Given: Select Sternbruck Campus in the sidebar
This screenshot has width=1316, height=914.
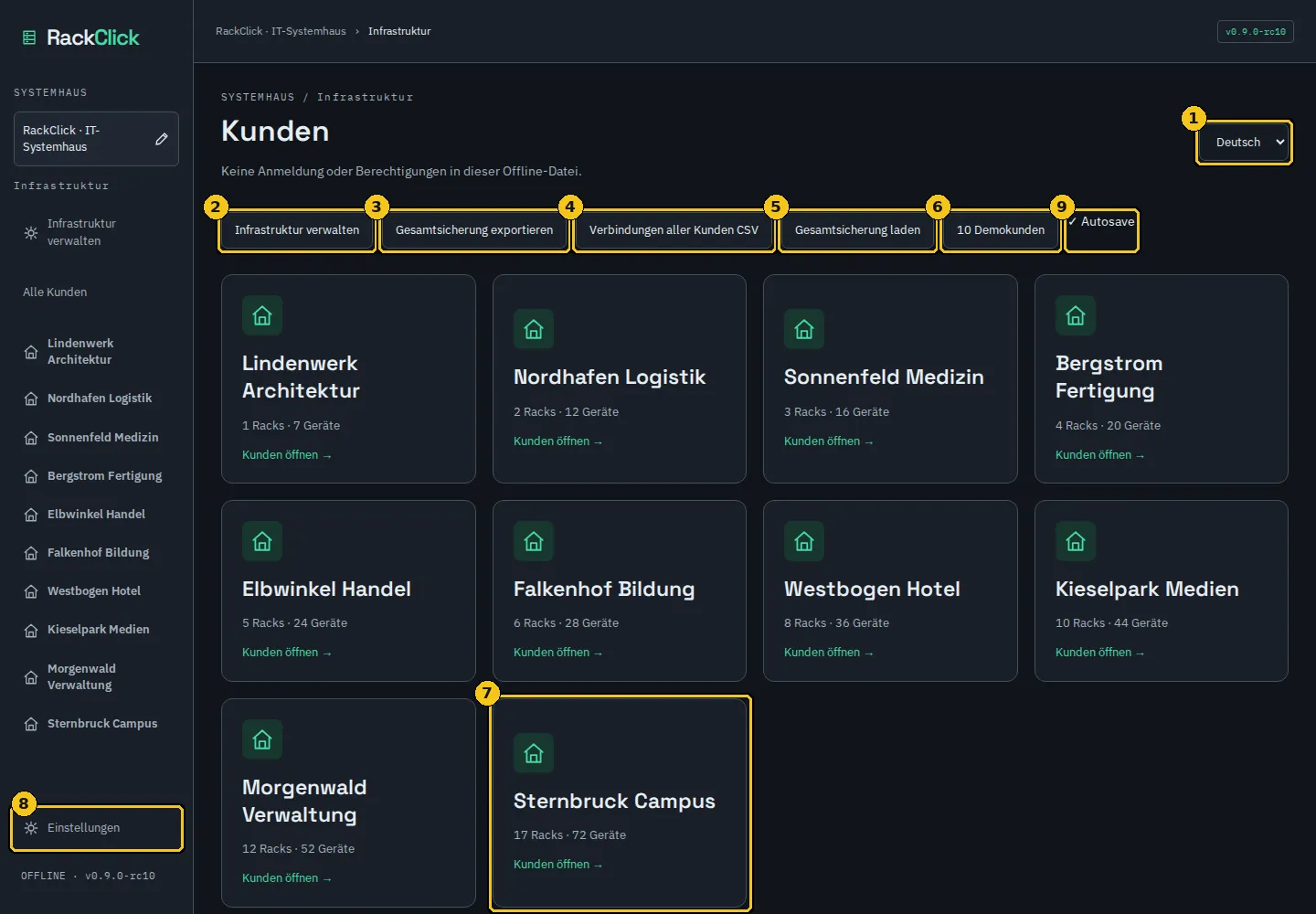Looking at the screenshot, I should click(96, 724).
